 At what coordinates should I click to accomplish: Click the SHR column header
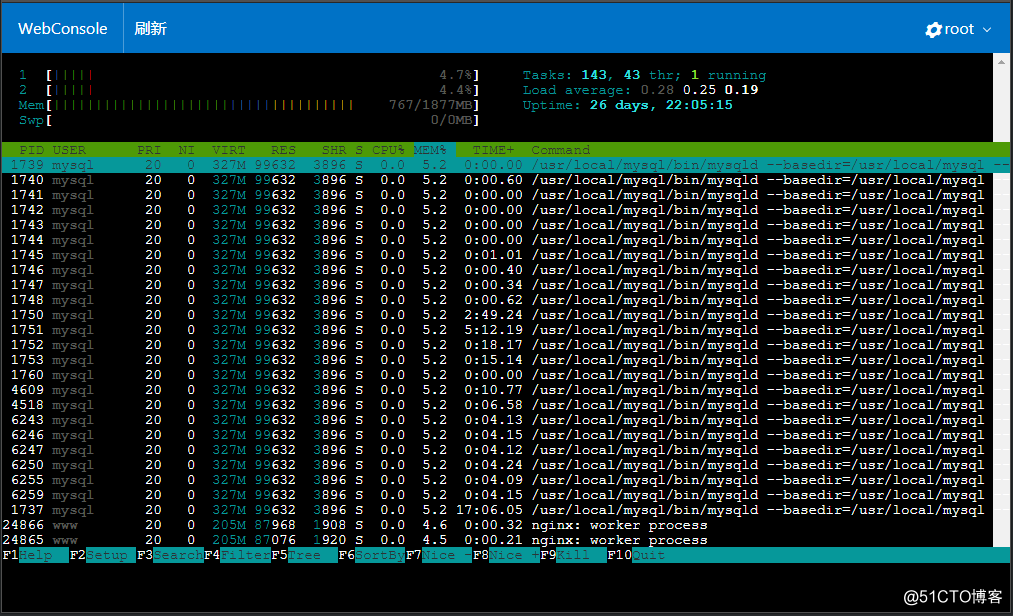tap(334, 150)
